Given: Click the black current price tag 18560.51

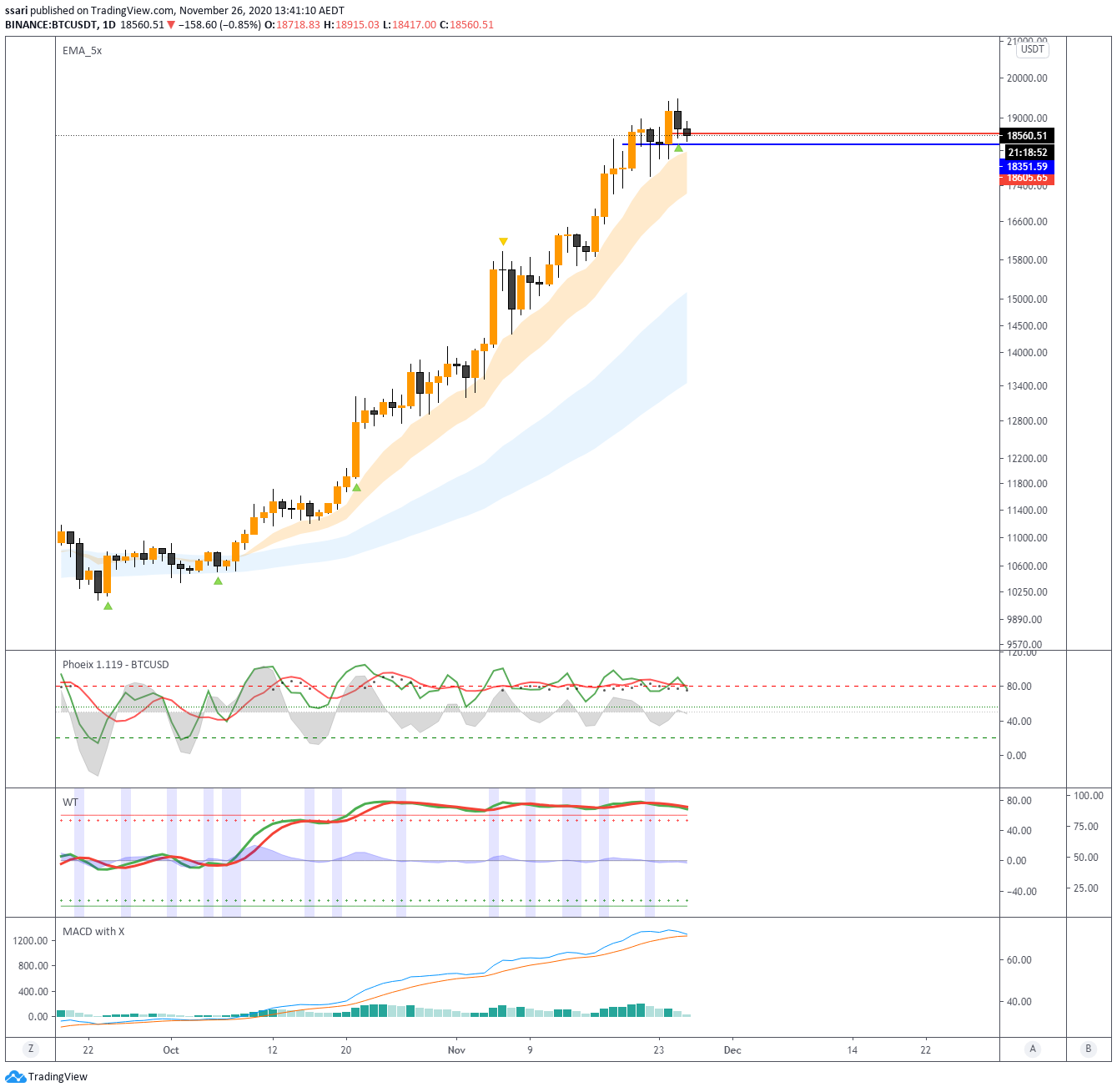Looking at the screenshot, I should point(1027,136).
